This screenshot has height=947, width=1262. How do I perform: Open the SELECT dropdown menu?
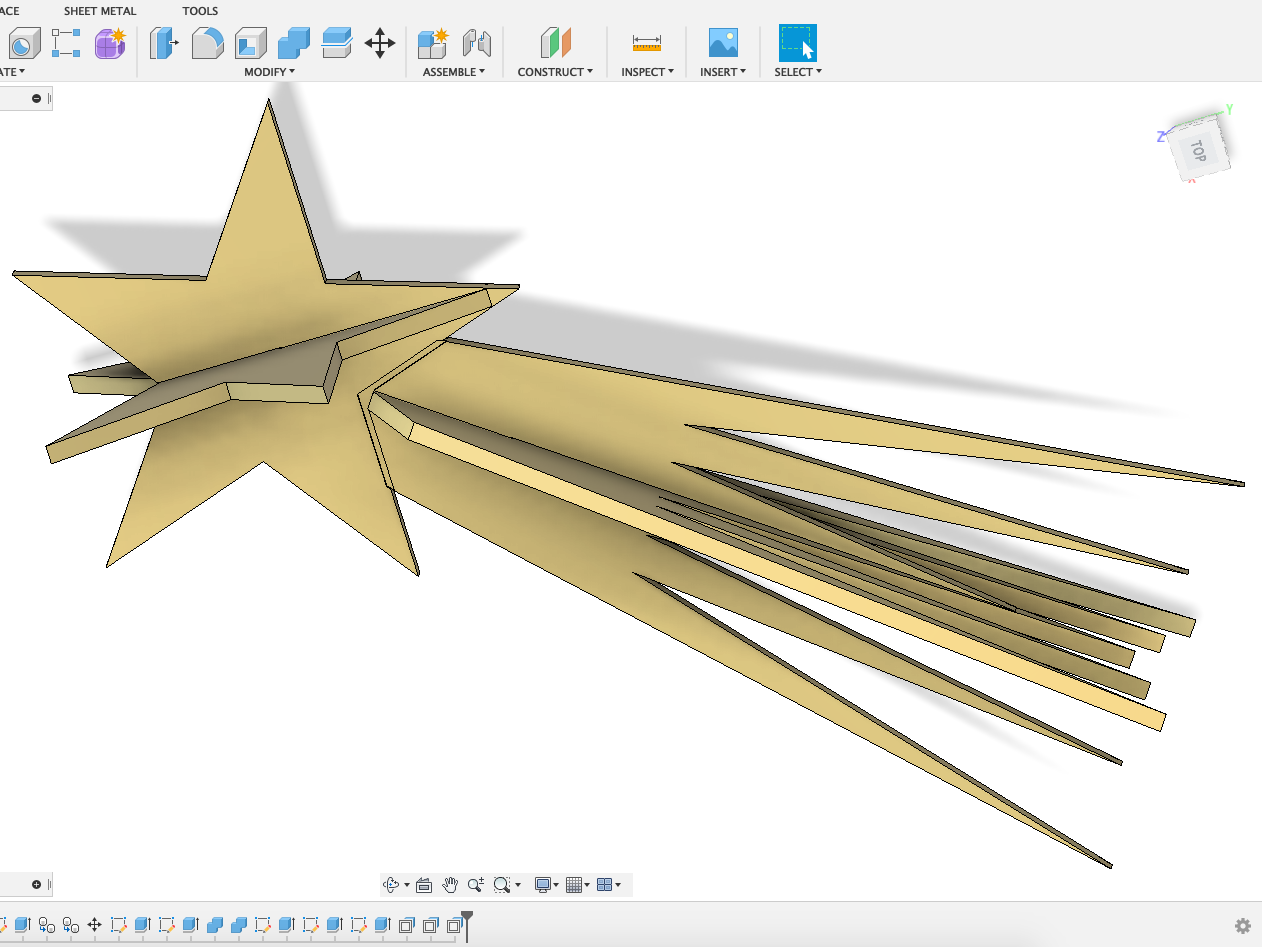pos(798,72)
